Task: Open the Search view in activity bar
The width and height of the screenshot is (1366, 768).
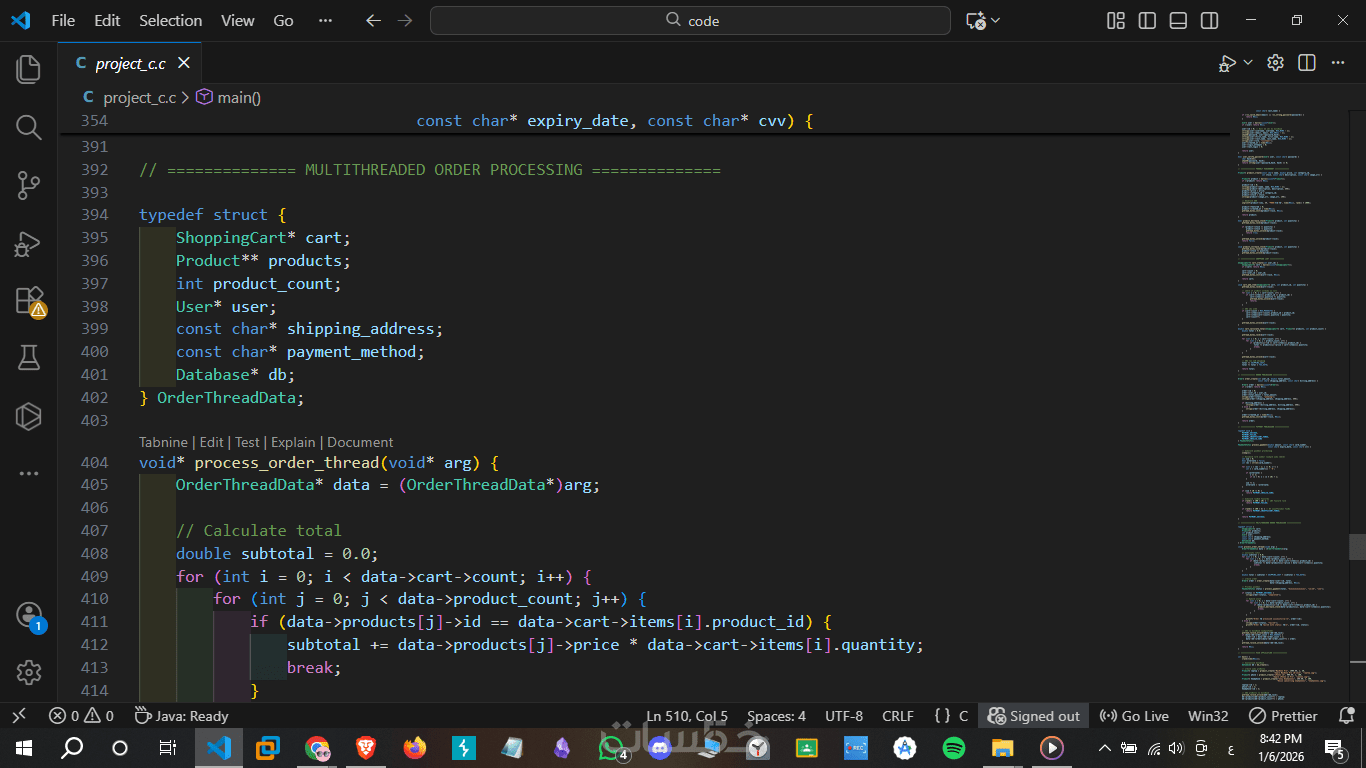Action: (29, 127)
